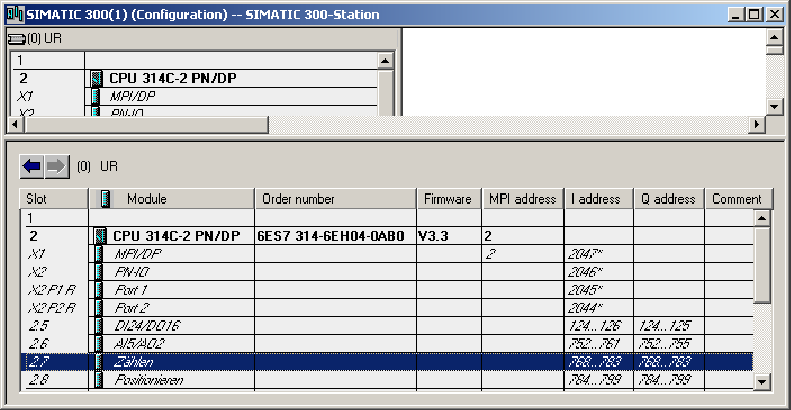This screenshot has height=410, width=791.
Task: Click the MPI address column header
Action: pos(523,199)
